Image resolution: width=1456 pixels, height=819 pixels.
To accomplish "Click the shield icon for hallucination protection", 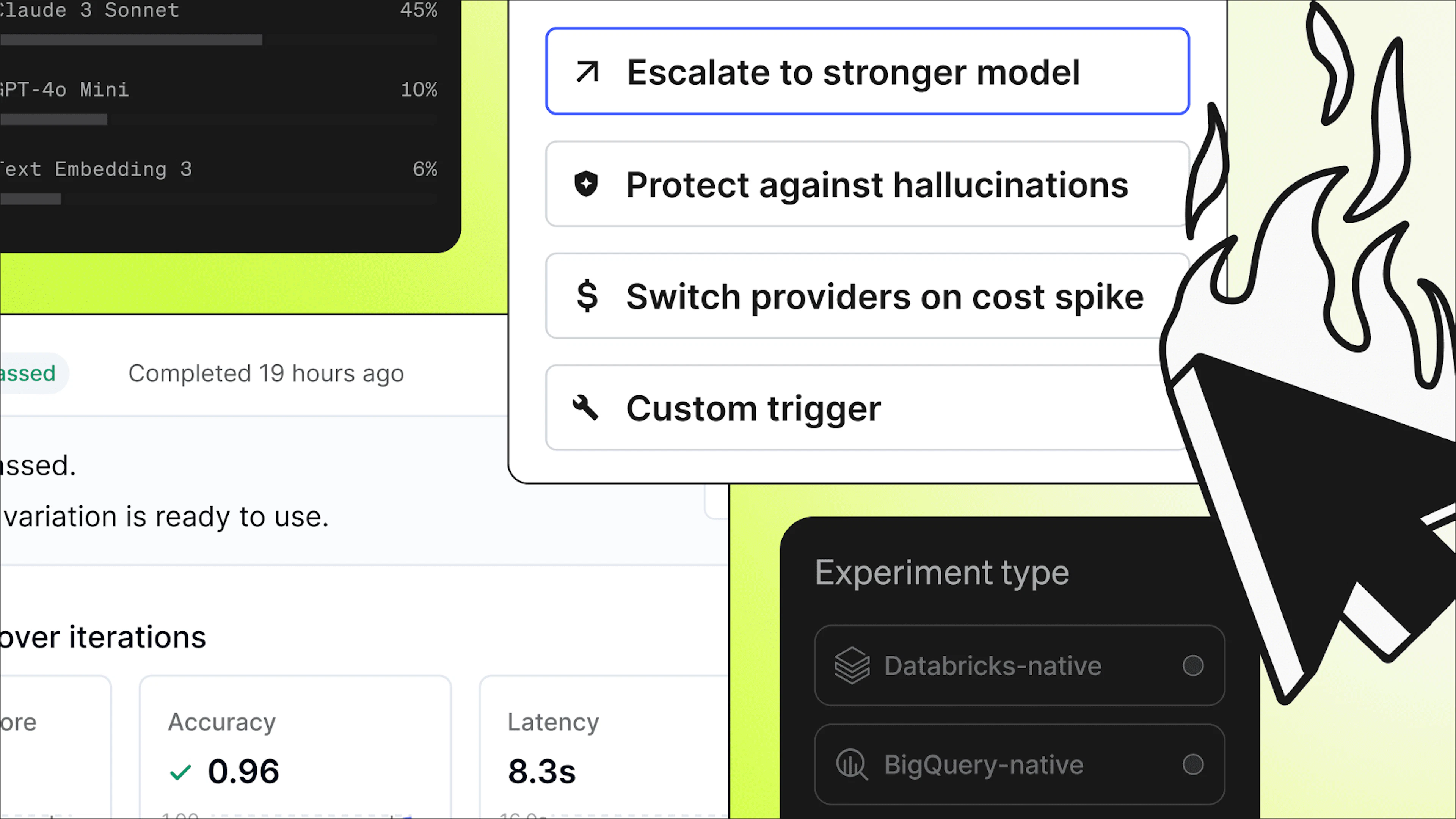I will [x=586, y=184].
